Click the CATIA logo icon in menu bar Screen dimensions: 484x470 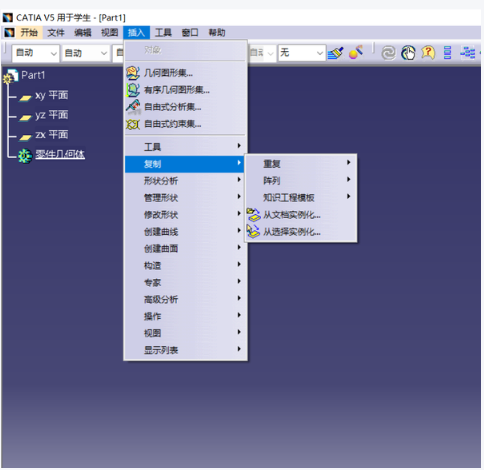(x=9, y=32)
